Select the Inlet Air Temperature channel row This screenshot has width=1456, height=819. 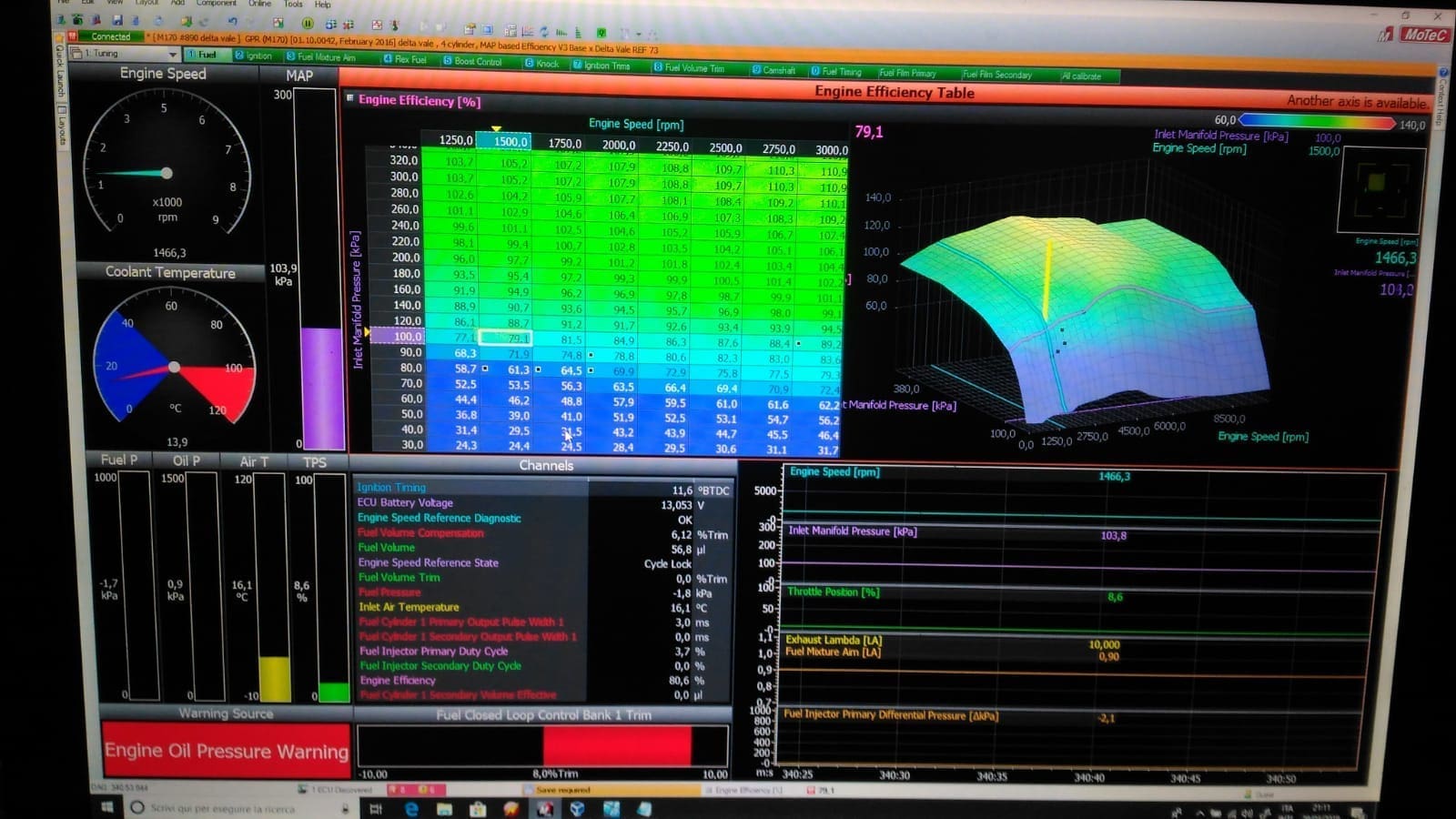click(542, 607)
